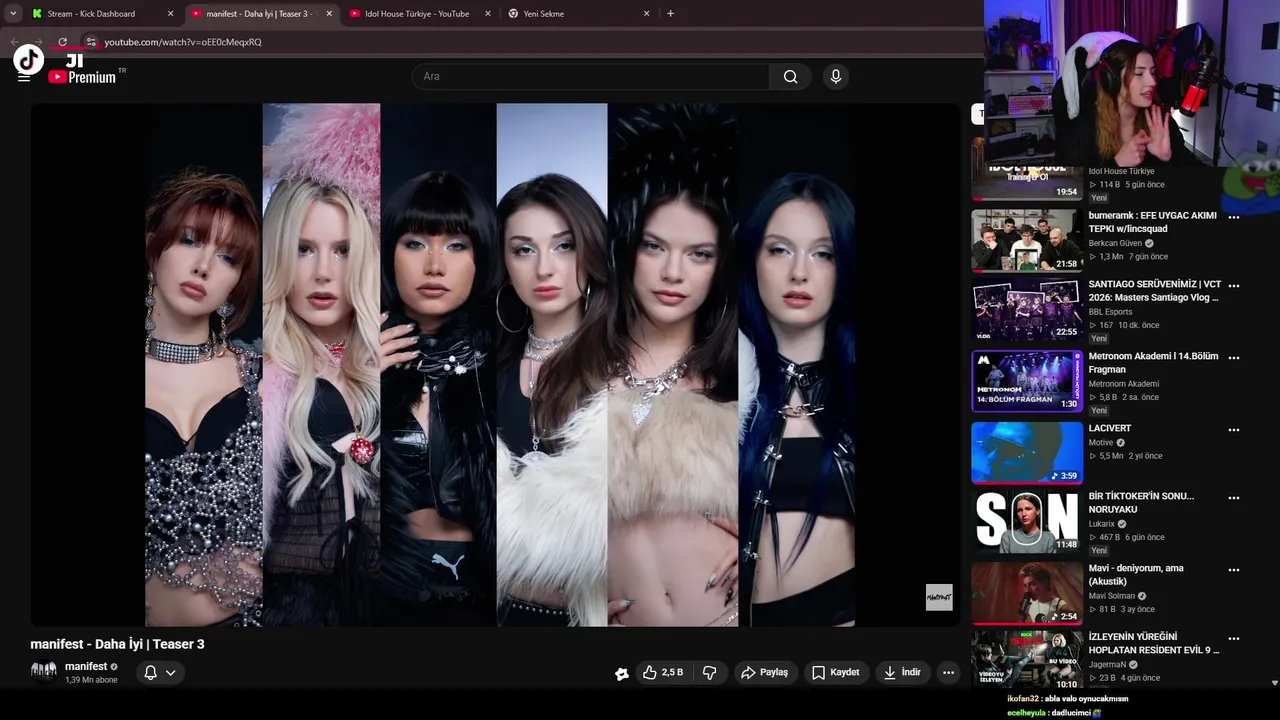Image resolution: width=1280 pixels, height=720 pixels.
Task: Click the search magnifier button
Action: click(790, 76)
